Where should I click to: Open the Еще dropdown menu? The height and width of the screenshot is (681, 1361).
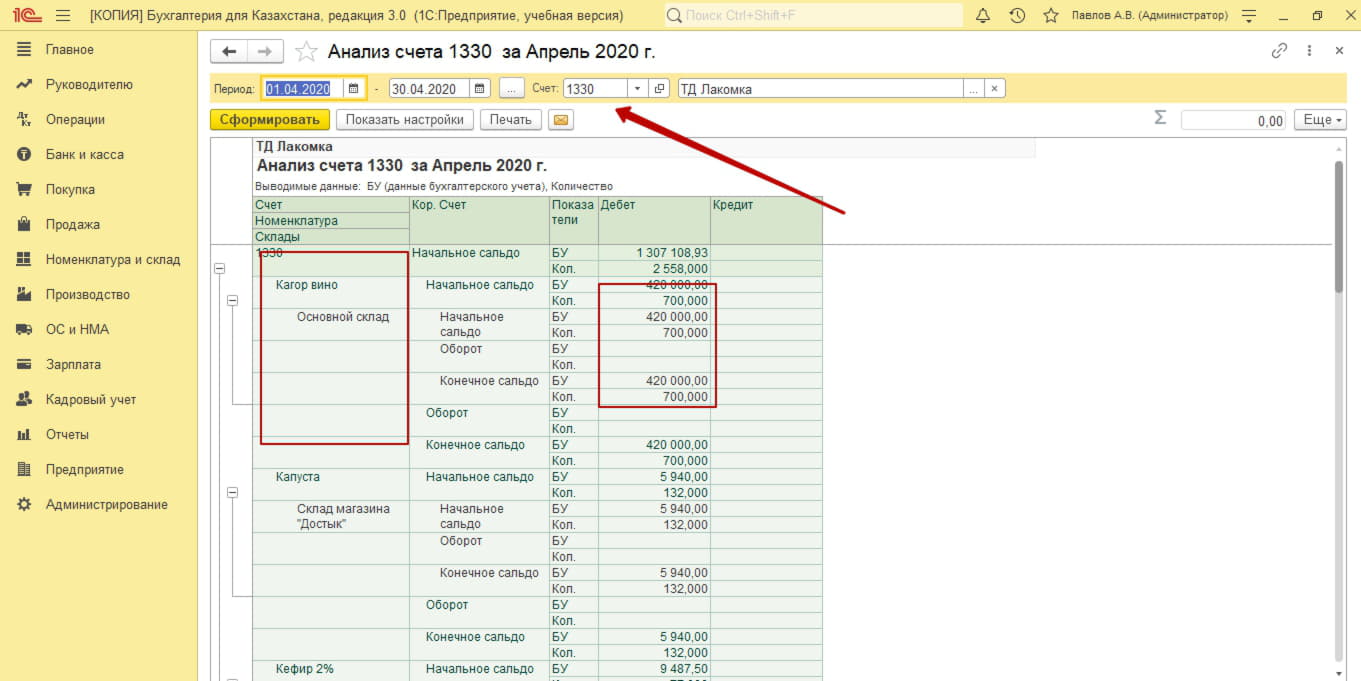[x=1319, y=120]
